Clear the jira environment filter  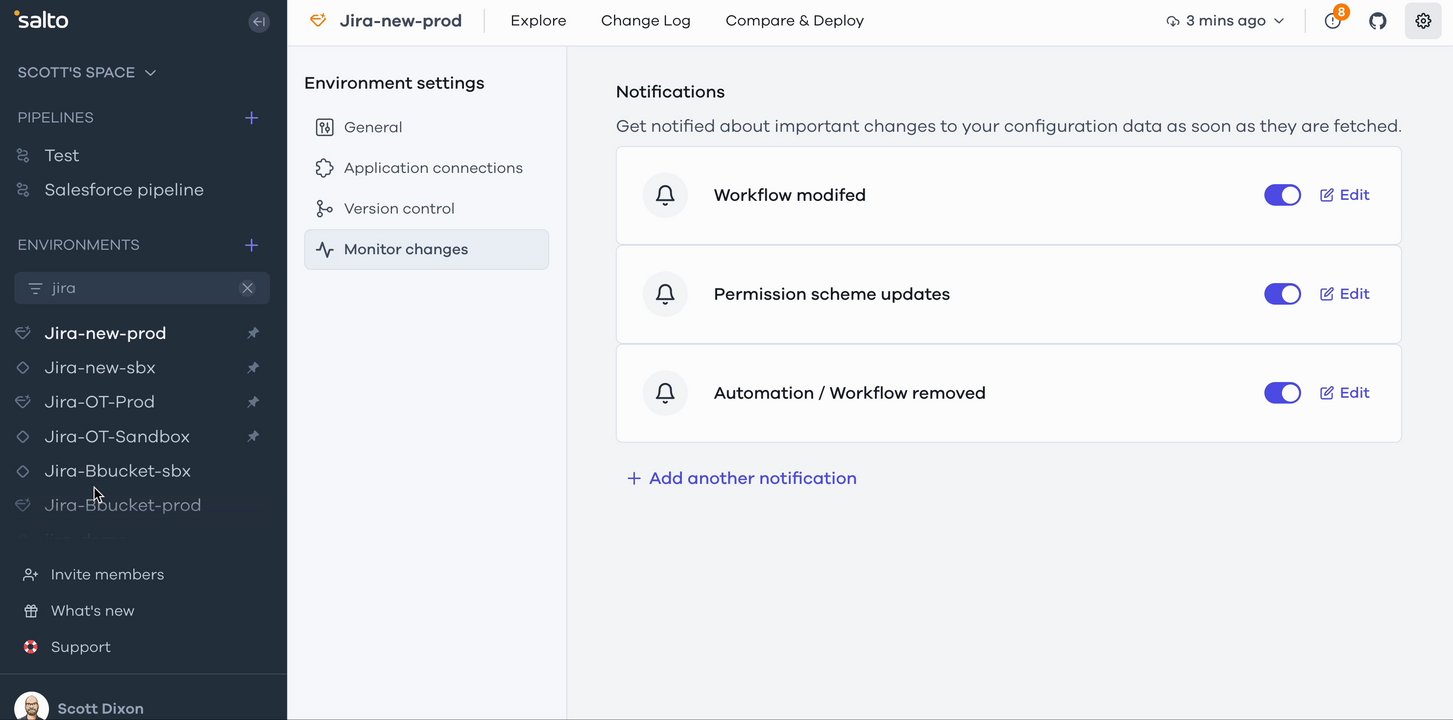click(x=247, y=288)
